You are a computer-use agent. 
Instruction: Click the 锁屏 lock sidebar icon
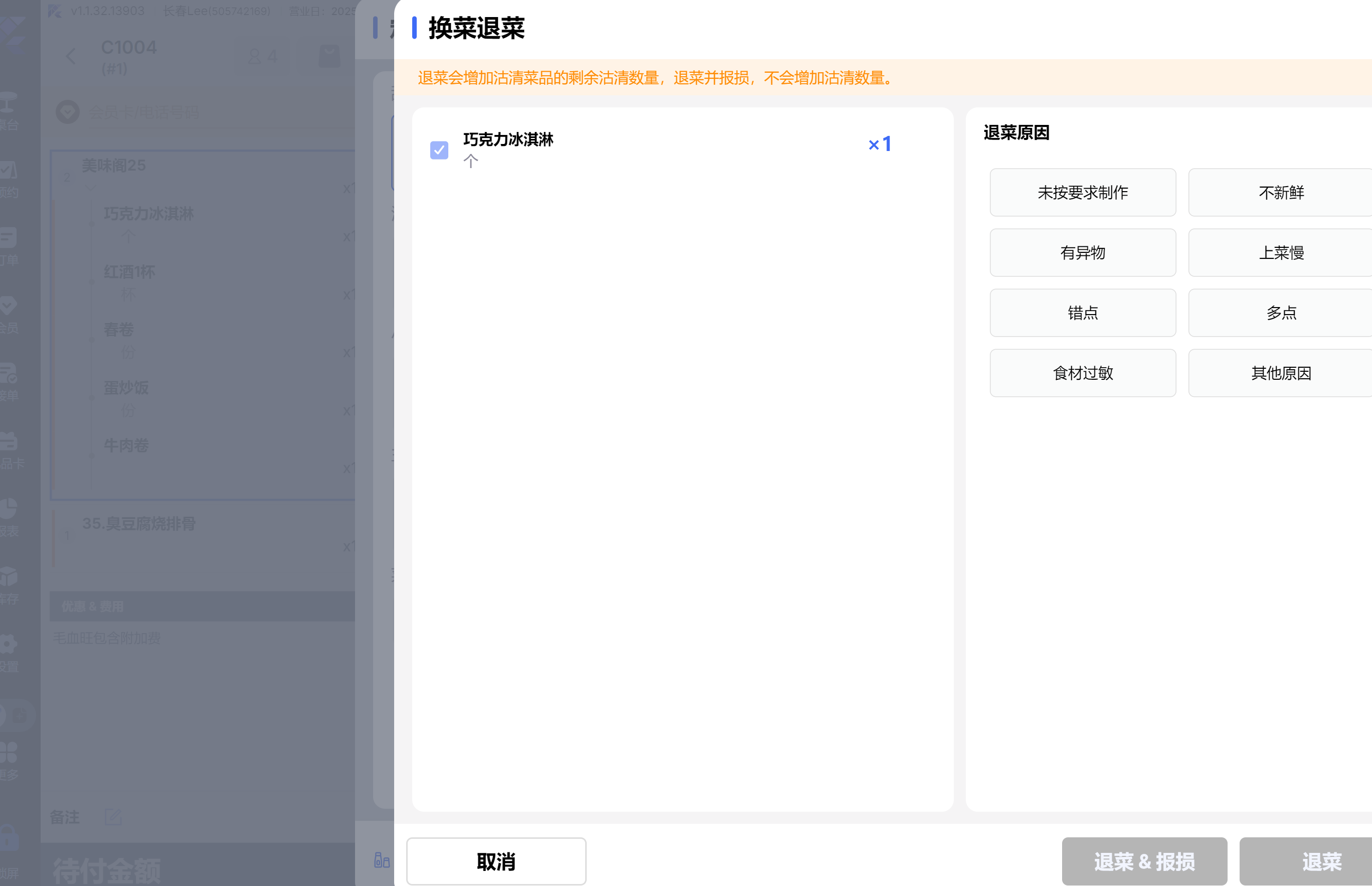9,851
